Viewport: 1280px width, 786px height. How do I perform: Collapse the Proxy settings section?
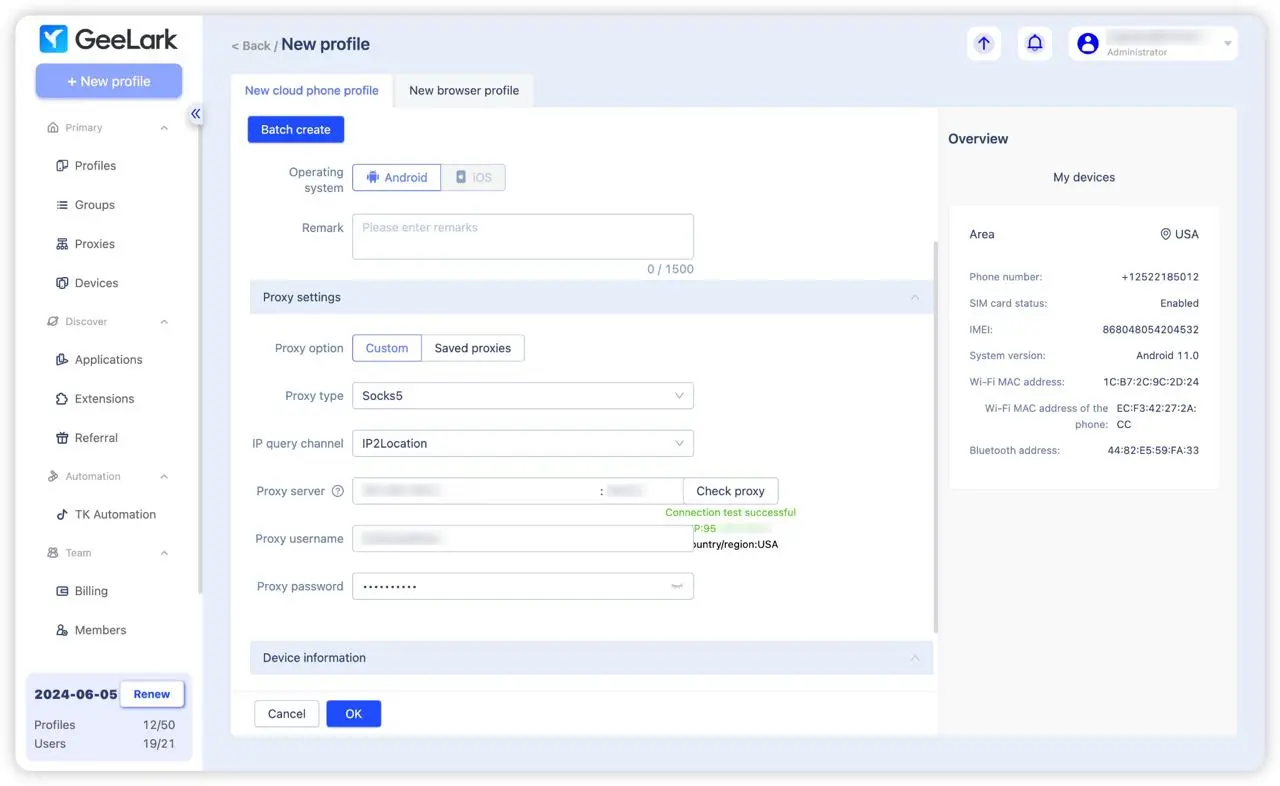(x=914, y=297)
